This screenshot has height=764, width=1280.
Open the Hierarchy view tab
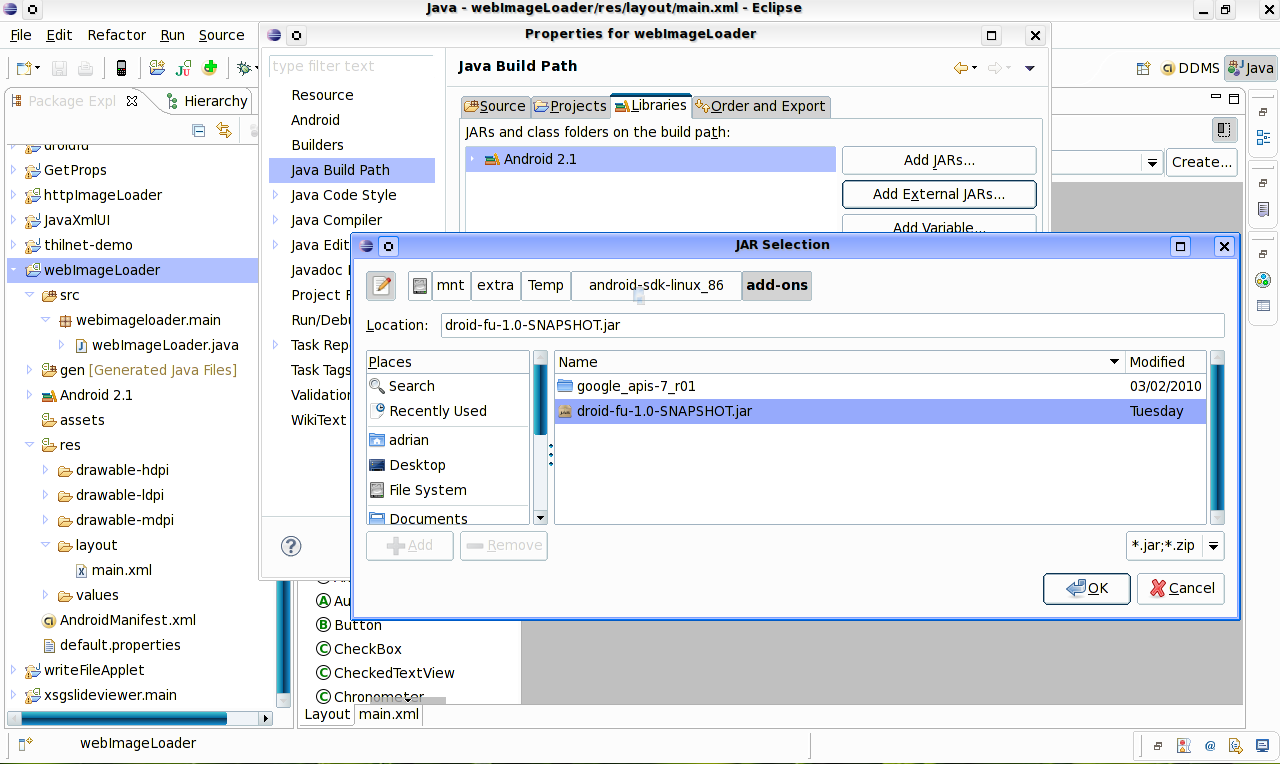[207, 101]
